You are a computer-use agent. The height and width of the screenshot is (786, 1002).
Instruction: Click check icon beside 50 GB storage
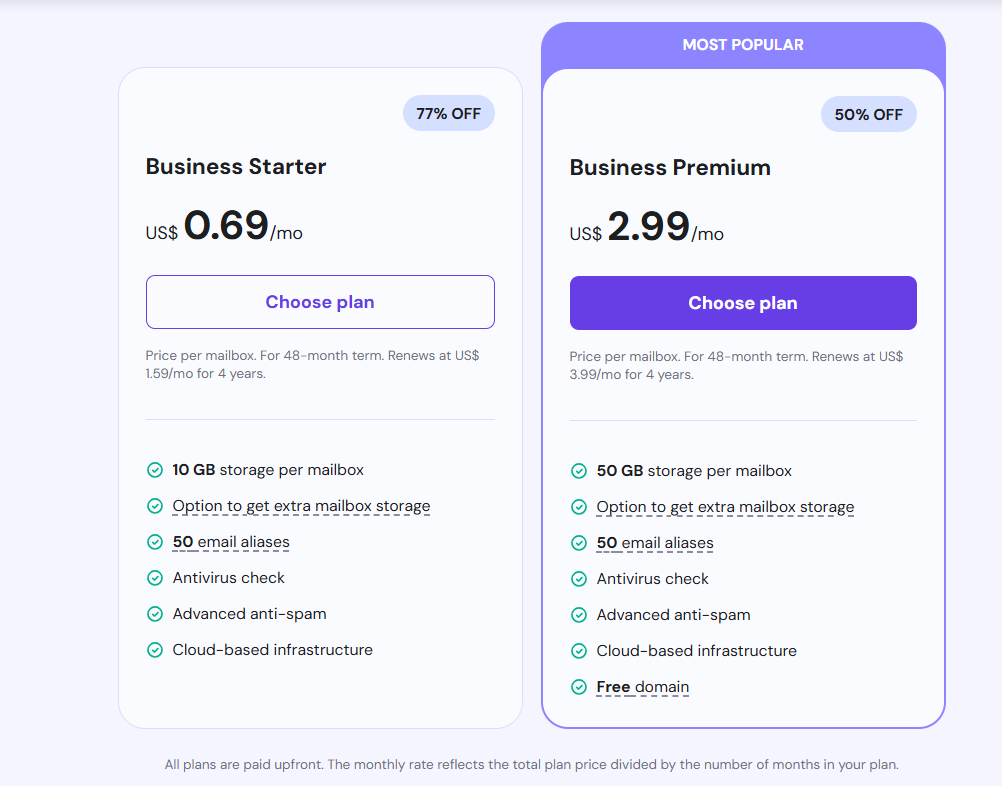coord(579,471)
